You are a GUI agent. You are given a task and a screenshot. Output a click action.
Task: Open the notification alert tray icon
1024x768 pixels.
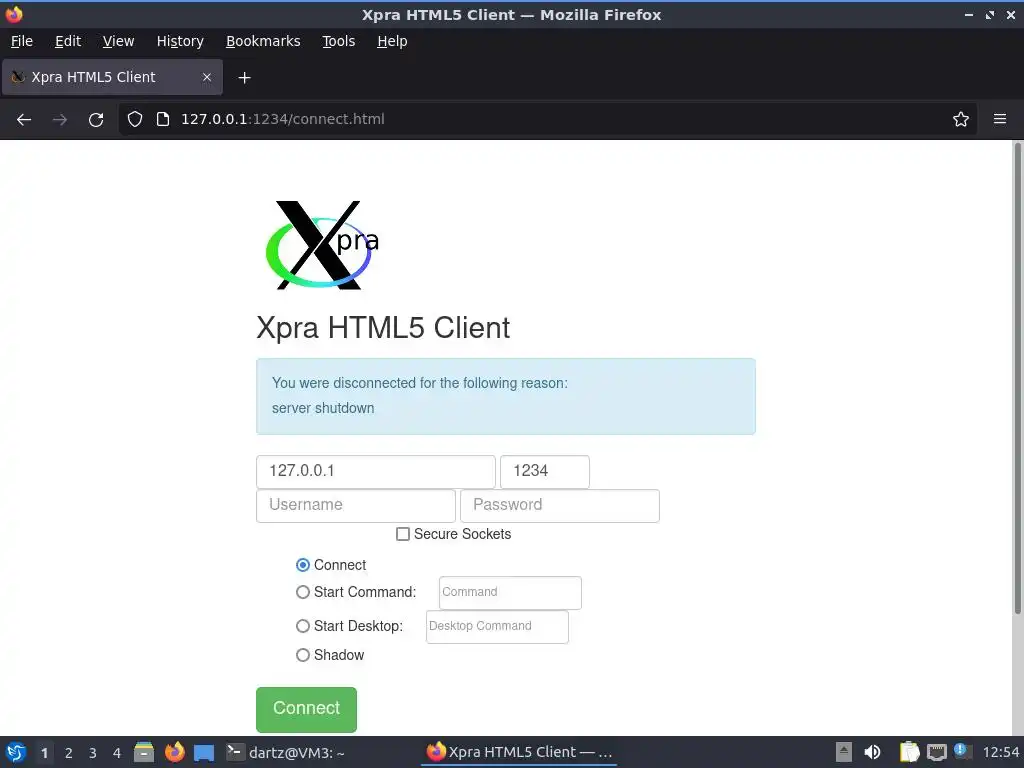click(x=962, y=752)
